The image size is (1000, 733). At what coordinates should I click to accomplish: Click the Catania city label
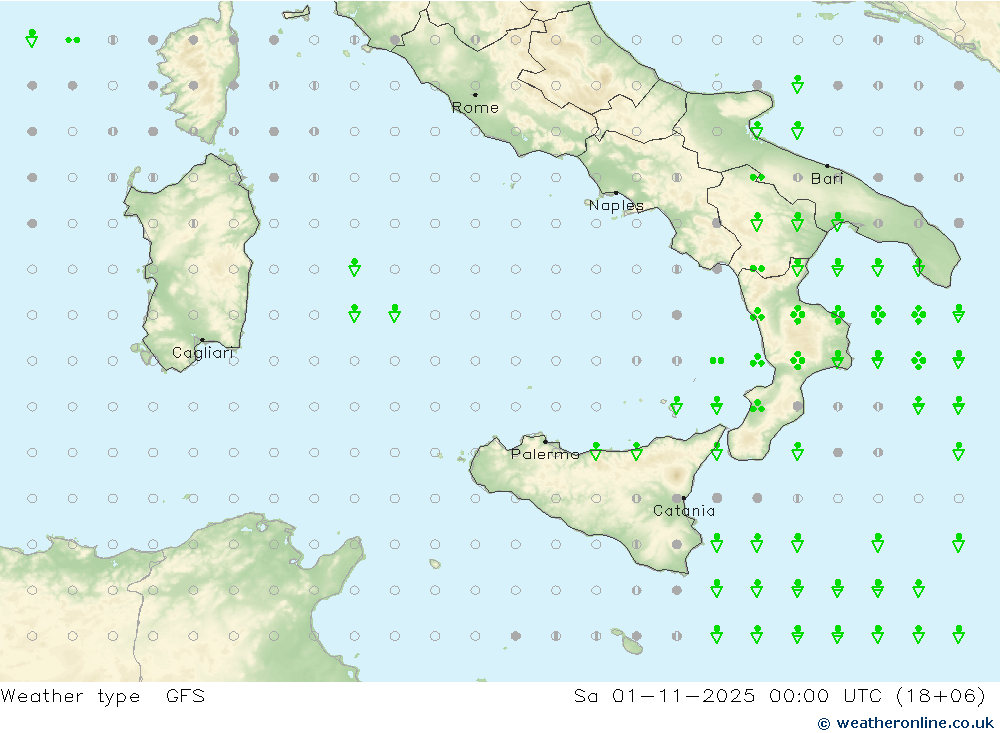684,511
